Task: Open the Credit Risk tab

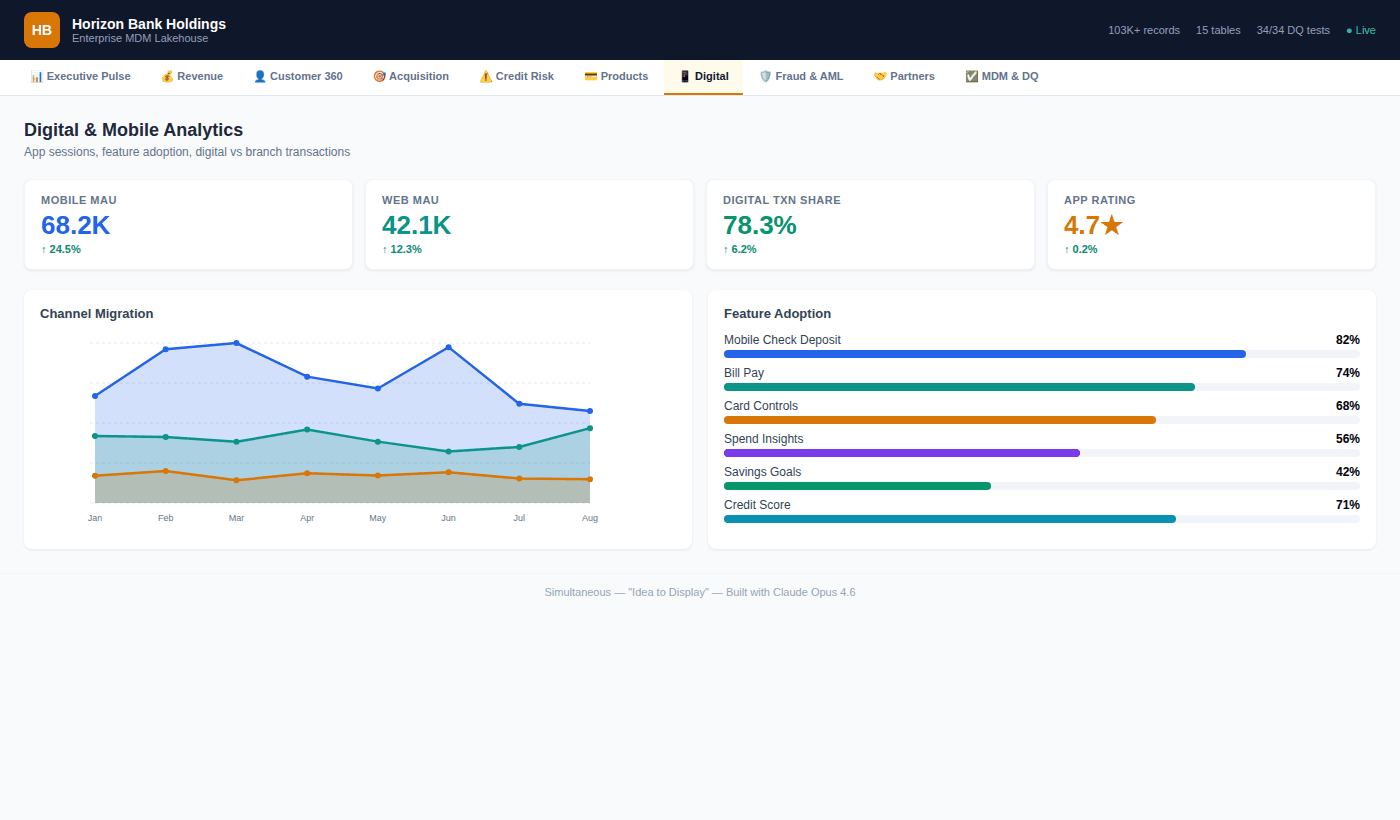Action: [x=516, y=76]
